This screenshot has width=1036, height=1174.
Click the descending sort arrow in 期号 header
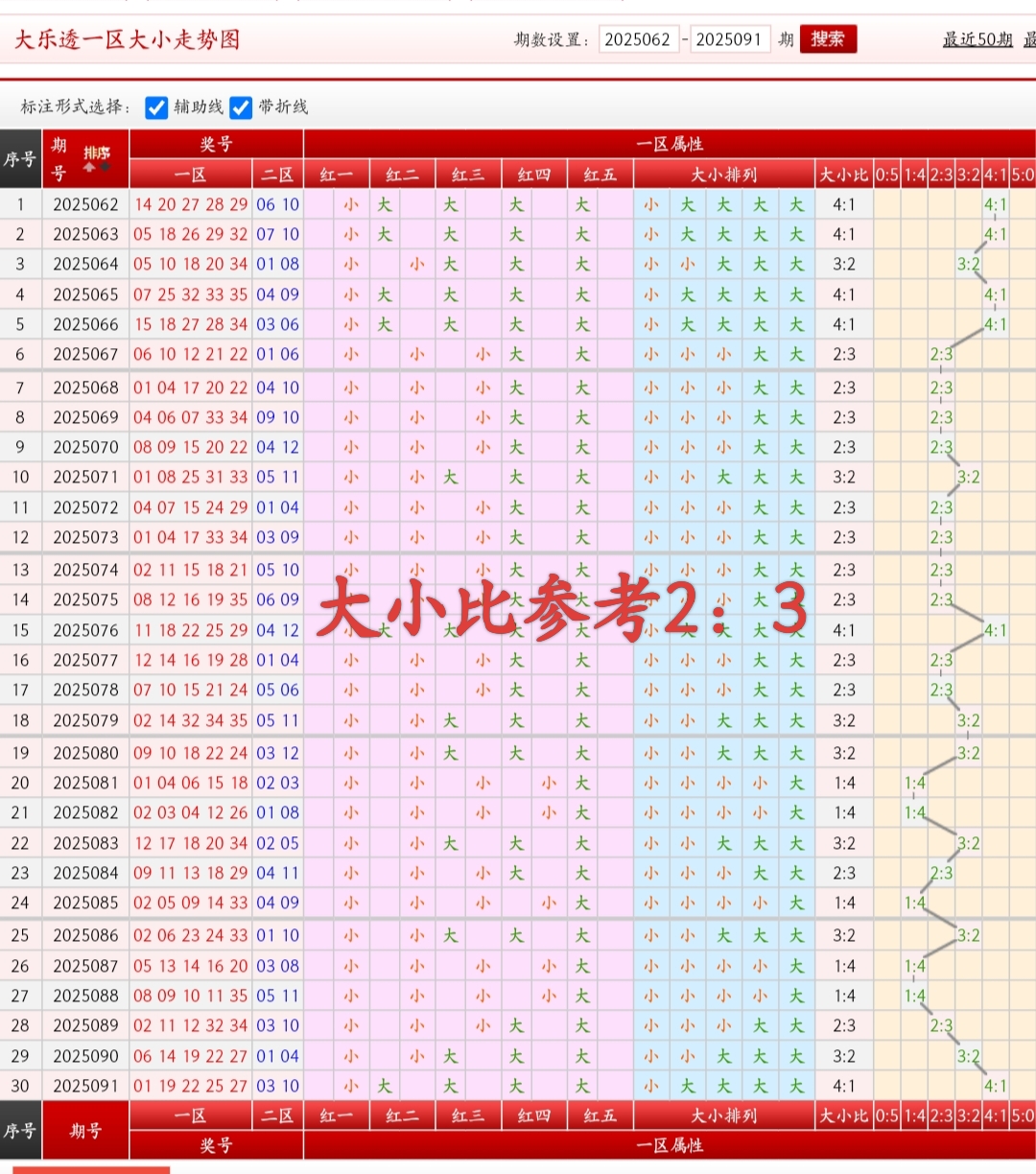[x=104, y=167]
